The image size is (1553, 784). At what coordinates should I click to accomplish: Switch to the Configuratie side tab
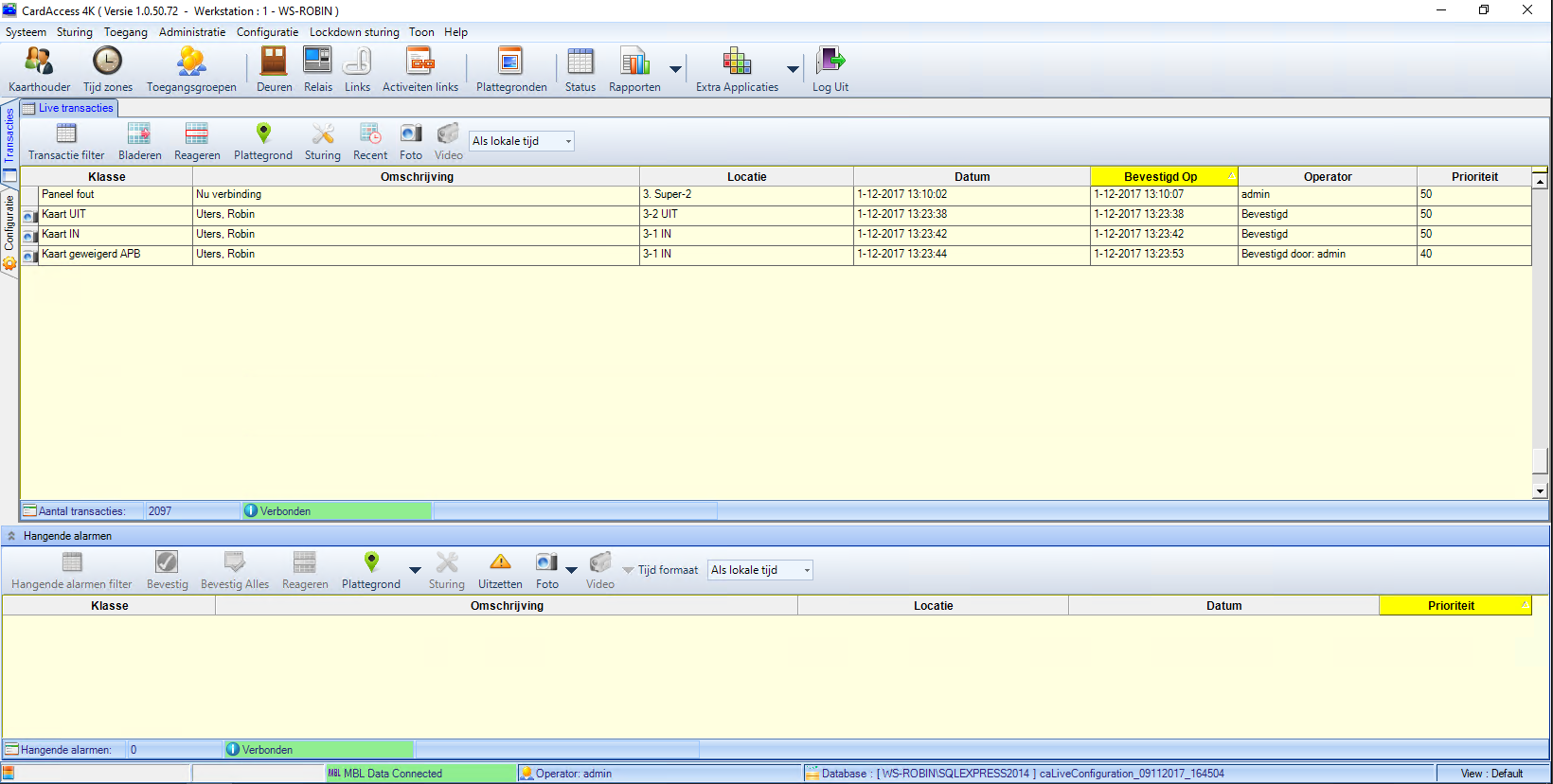[x=9, y=230]
